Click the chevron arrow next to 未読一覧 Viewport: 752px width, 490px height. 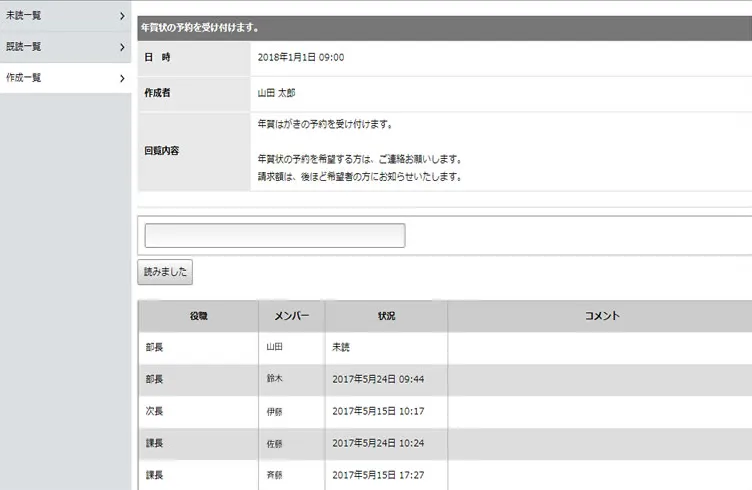(x=122, y=16)
